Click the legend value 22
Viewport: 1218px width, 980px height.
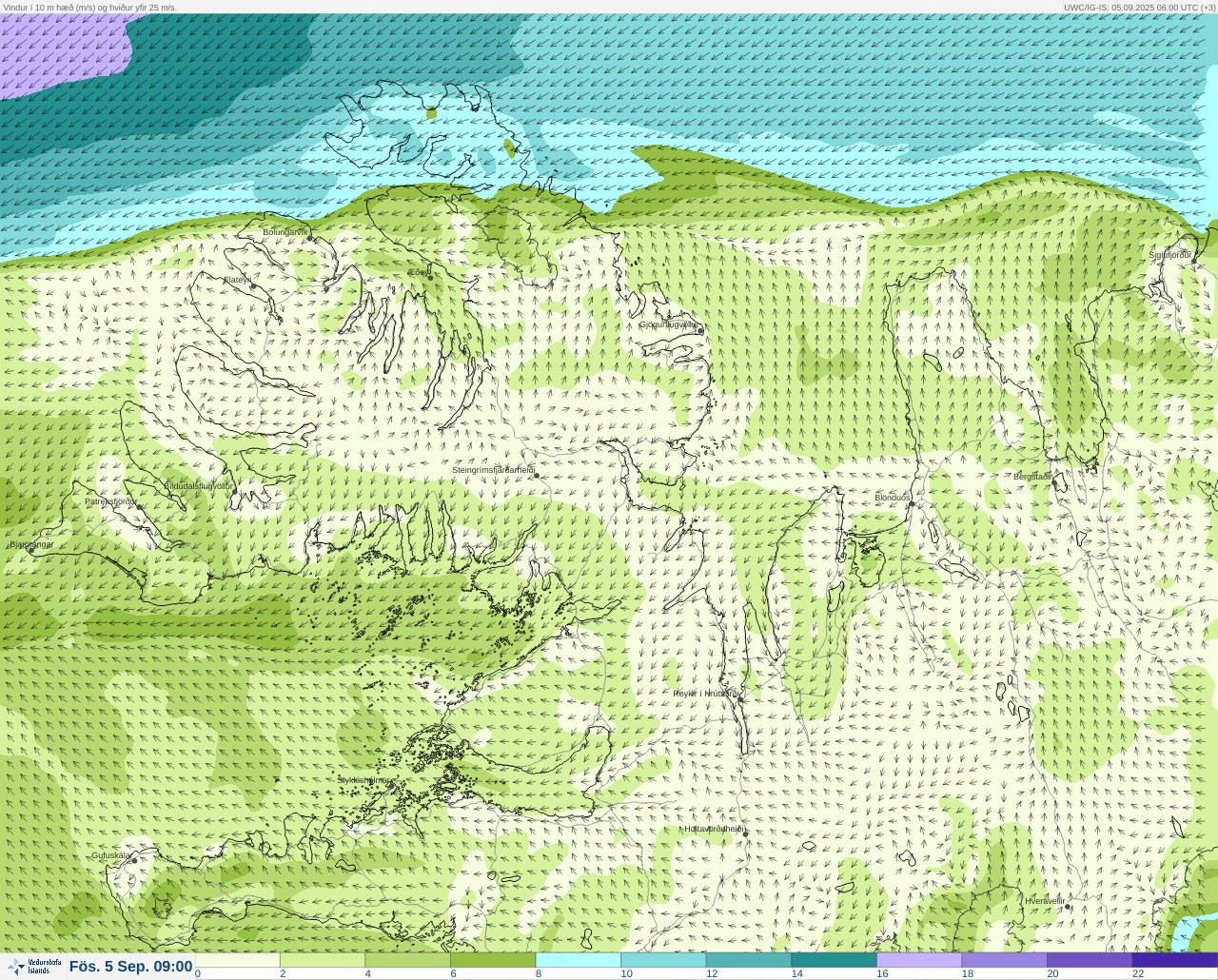click(1138, 973)
